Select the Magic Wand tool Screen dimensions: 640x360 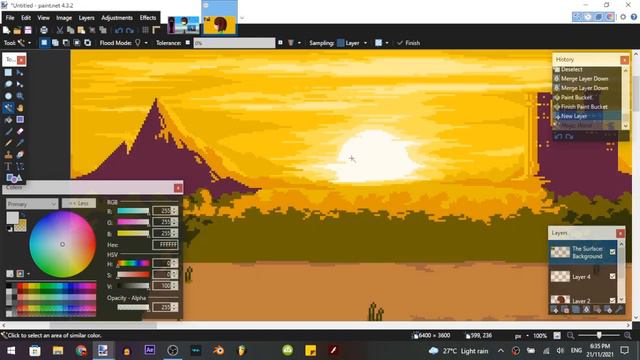pos(8,108)
